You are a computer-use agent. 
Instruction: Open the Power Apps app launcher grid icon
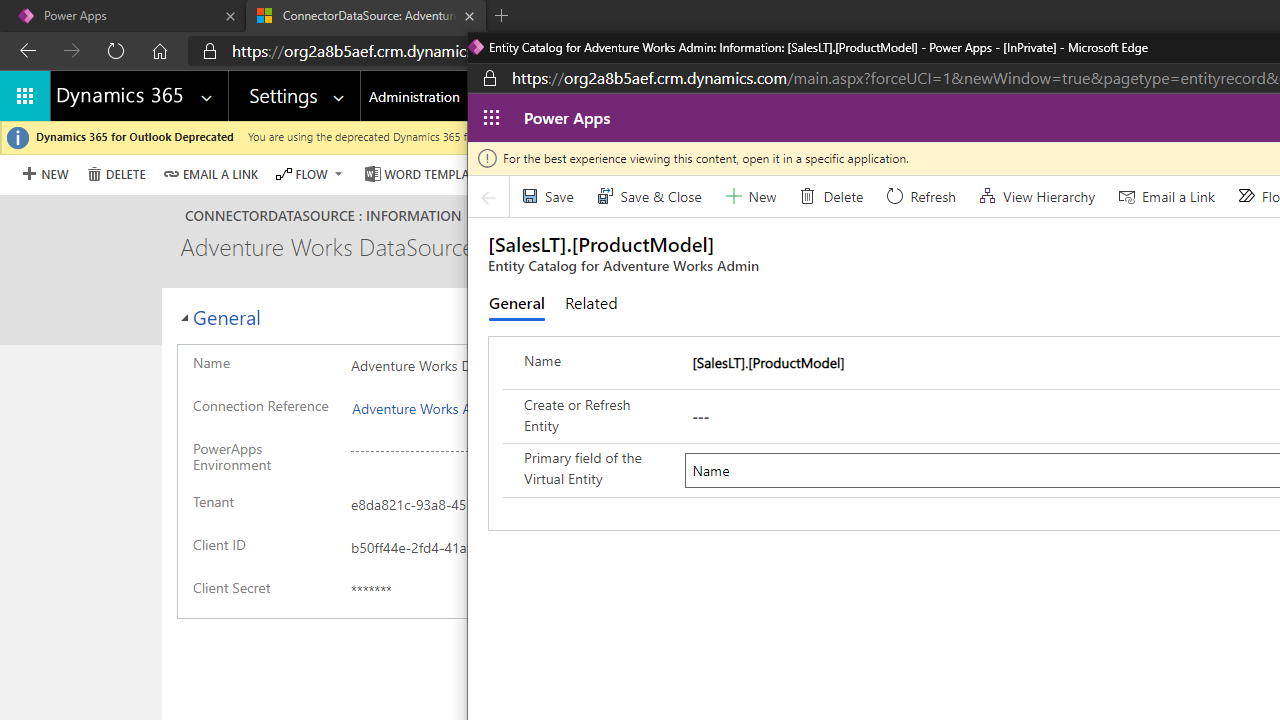pos(491,118)
